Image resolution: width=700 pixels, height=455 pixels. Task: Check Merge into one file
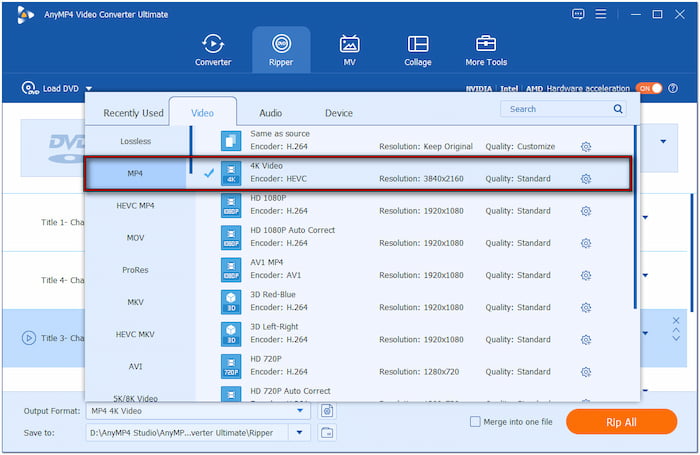tap(475, 422)
